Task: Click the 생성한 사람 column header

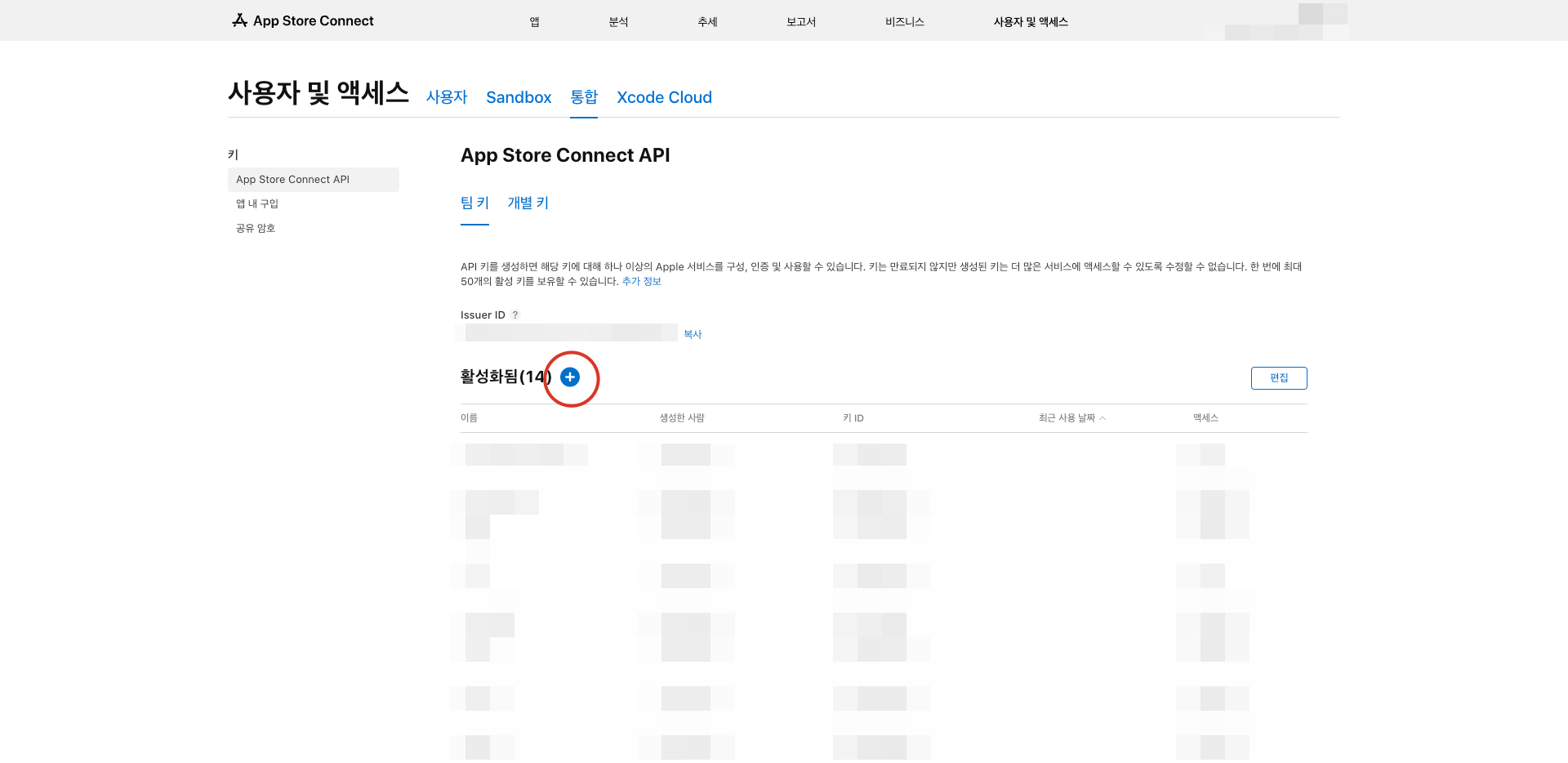Action: click(682, 418)
